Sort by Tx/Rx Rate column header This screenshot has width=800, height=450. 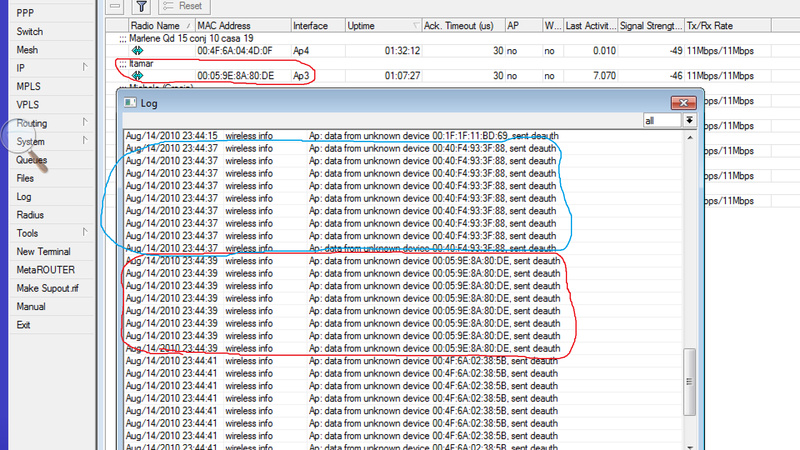pyautogui.click(x=728, y=26)
